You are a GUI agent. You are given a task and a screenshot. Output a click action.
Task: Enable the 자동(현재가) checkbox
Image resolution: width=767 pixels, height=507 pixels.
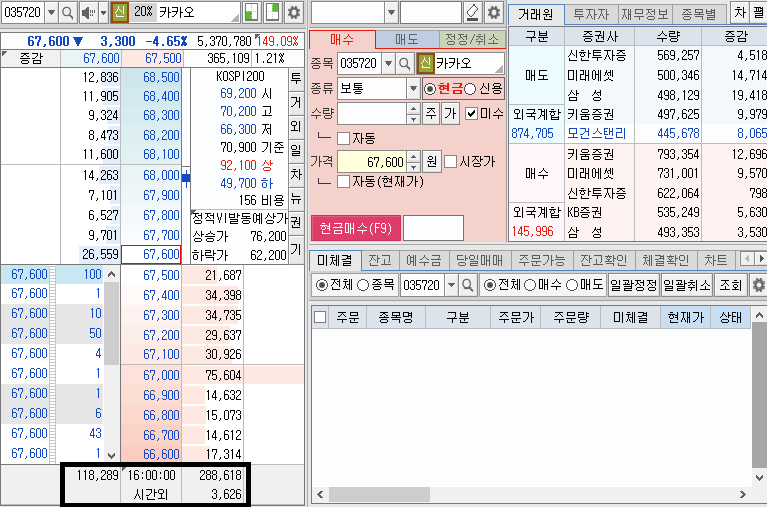click(x=343, y=182)
